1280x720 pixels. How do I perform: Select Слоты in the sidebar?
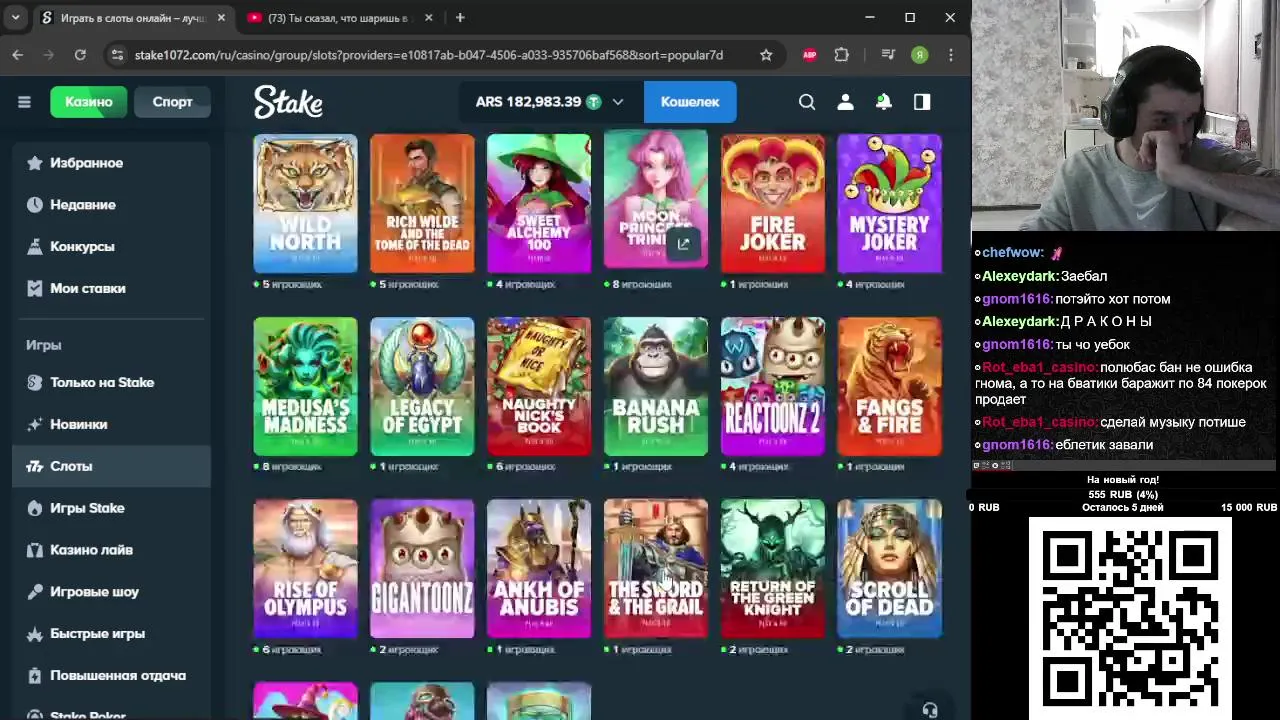coord(111,467)
